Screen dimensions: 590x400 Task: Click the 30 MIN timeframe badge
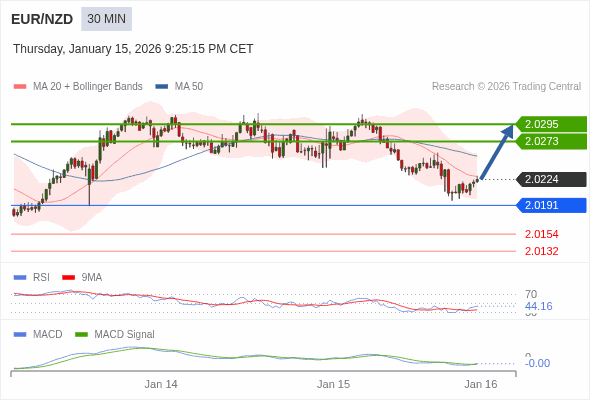coord(106,19)
